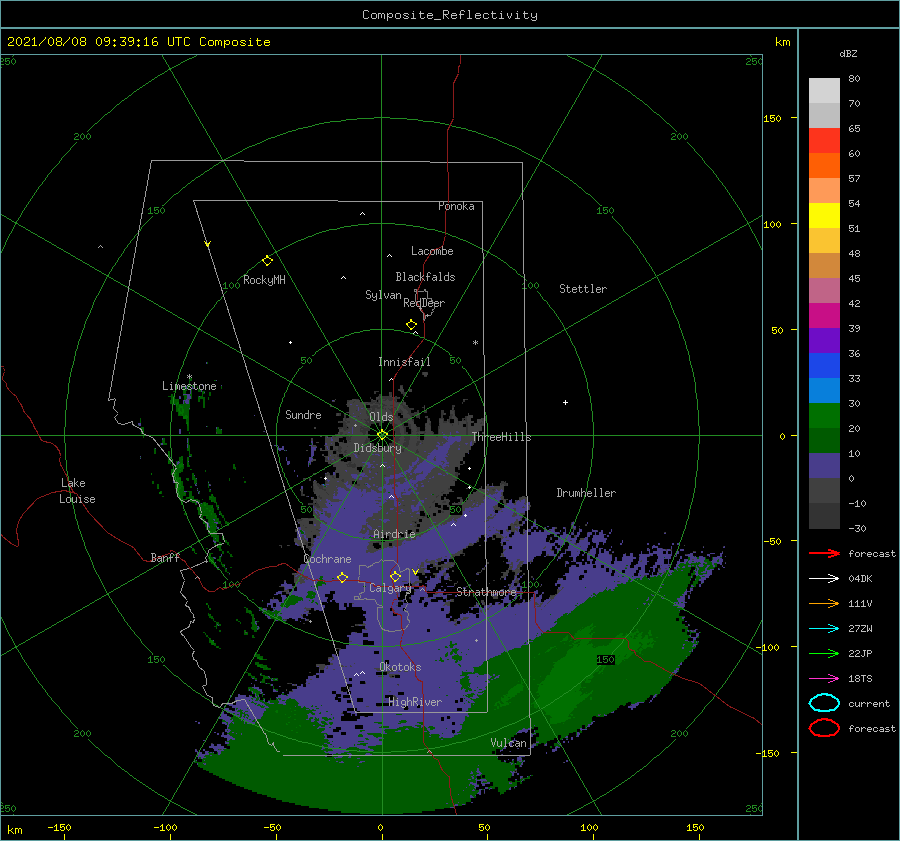Click the Cochrane label
This screenshot has height=841, width=900.
tap(327, 559)
